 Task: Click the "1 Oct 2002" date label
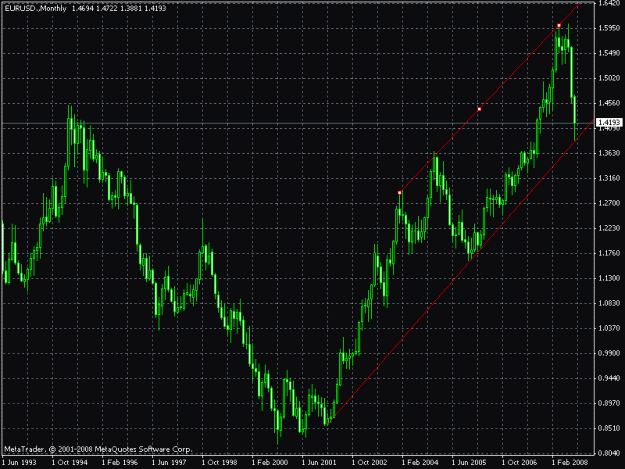pyautogui.click(x=369, y=463)
